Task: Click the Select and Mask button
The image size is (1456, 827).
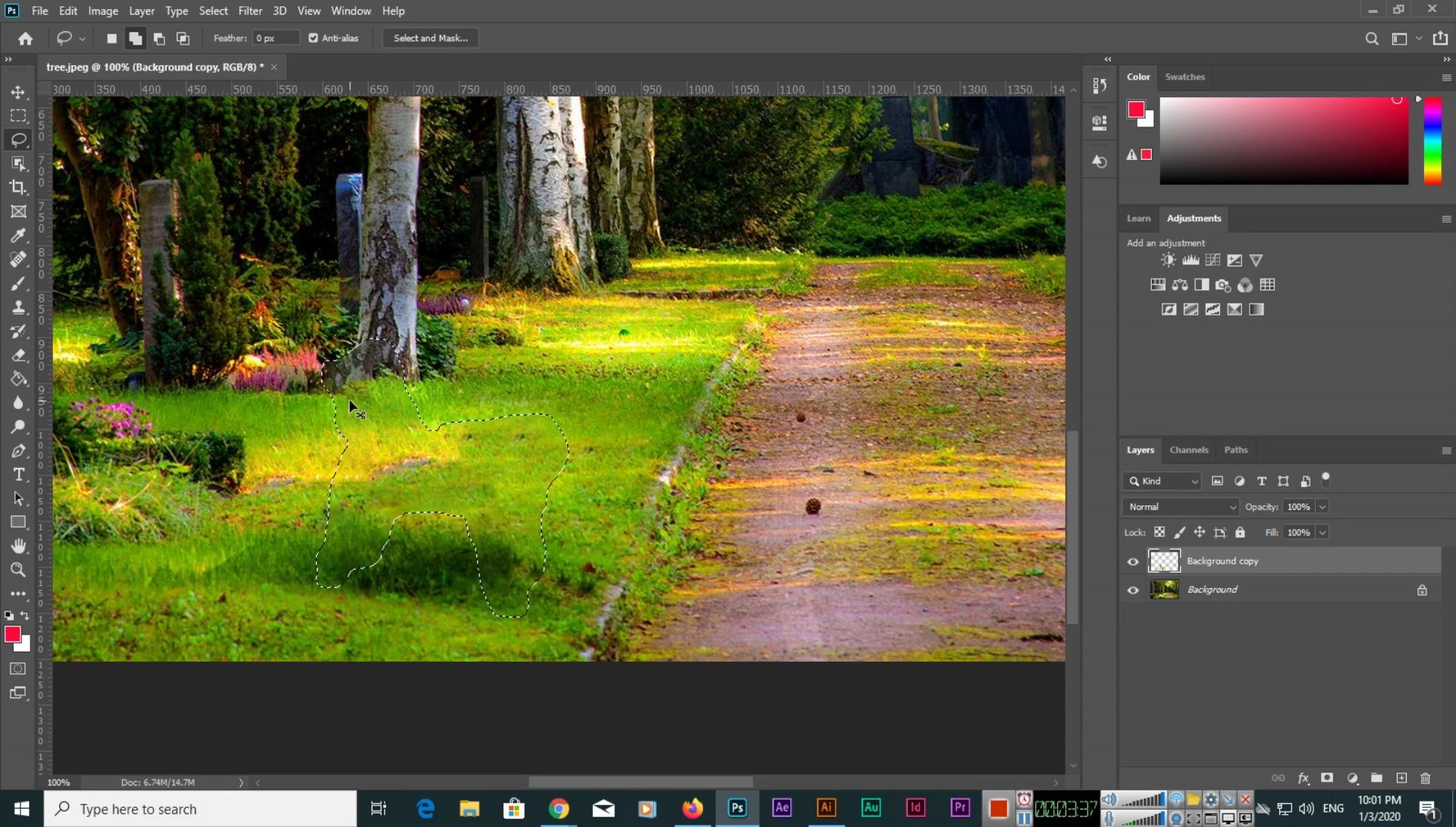Action: (431, 38)
